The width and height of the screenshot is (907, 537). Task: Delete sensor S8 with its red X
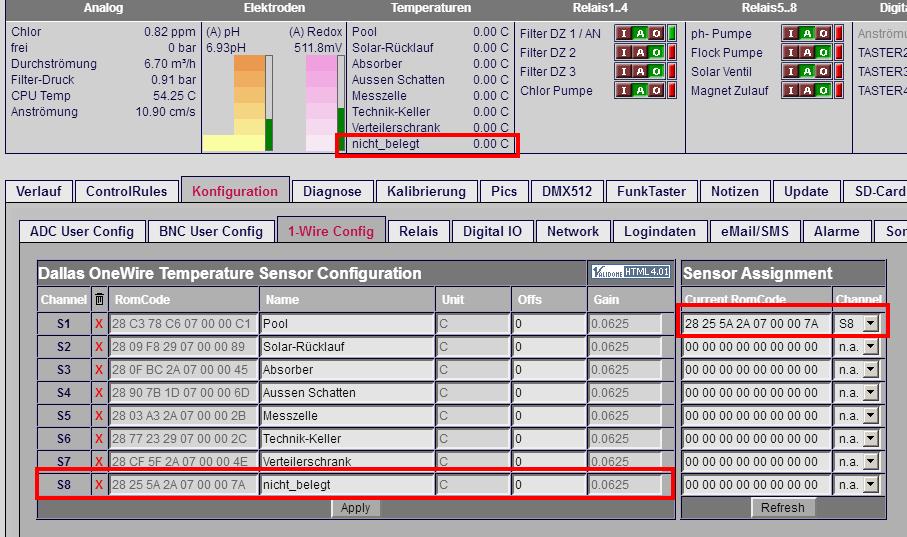(99, 485)
